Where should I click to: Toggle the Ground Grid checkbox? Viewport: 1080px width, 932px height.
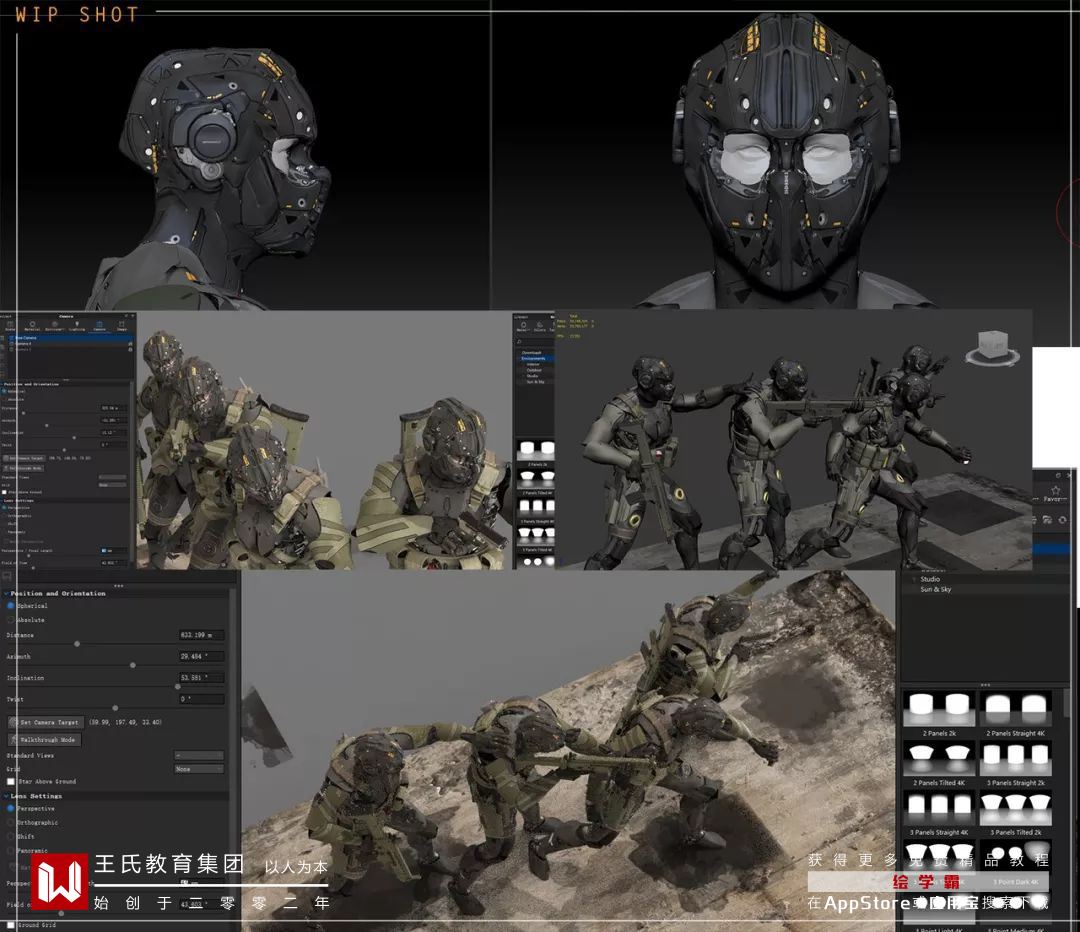click(10, 925)
